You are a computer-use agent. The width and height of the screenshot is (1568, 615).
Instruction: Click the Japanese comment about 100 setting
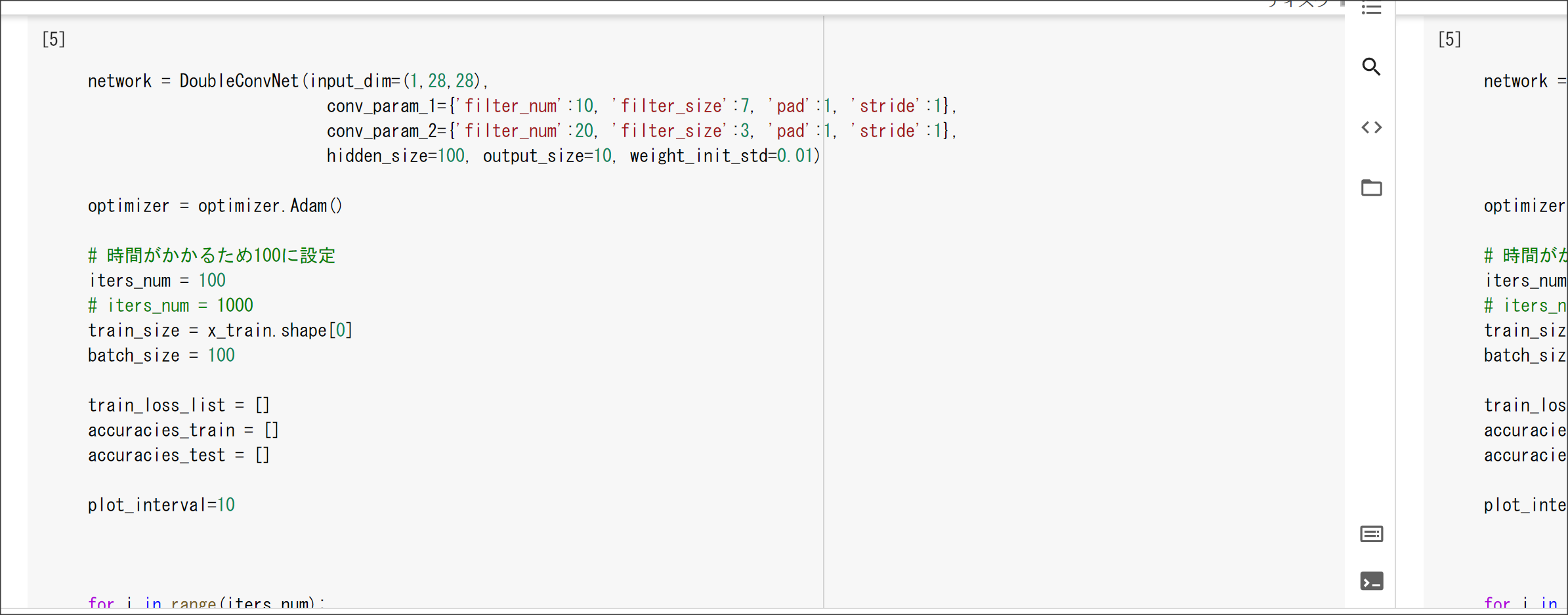point(212,256)
